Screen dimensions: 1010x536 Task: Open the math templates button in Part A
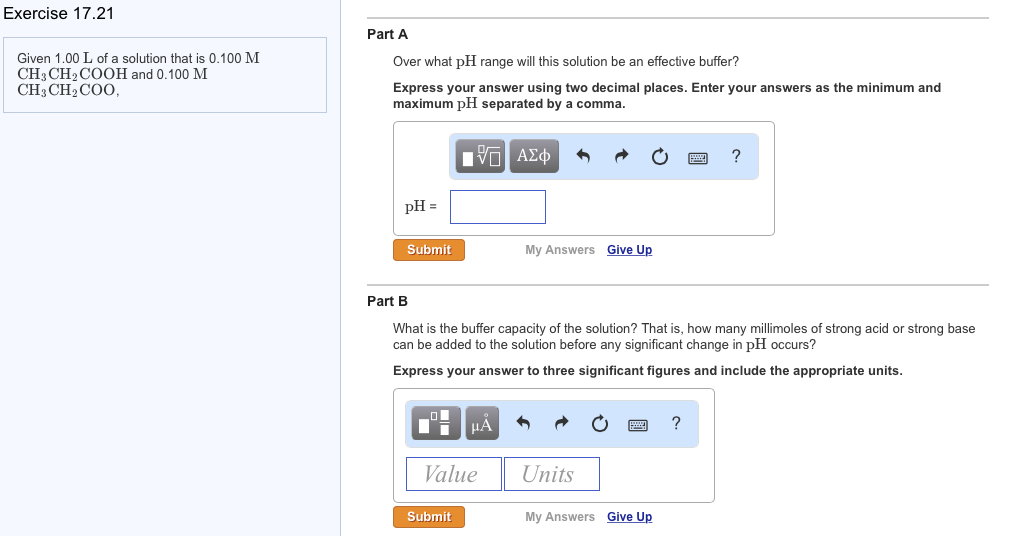(480, 157)
